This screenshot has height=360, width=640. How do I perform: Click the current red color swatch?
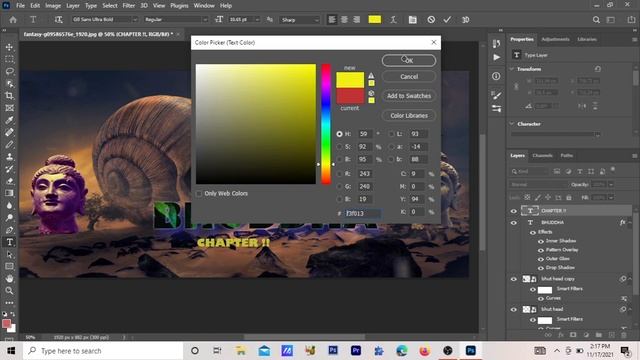(x=350, y=96)
